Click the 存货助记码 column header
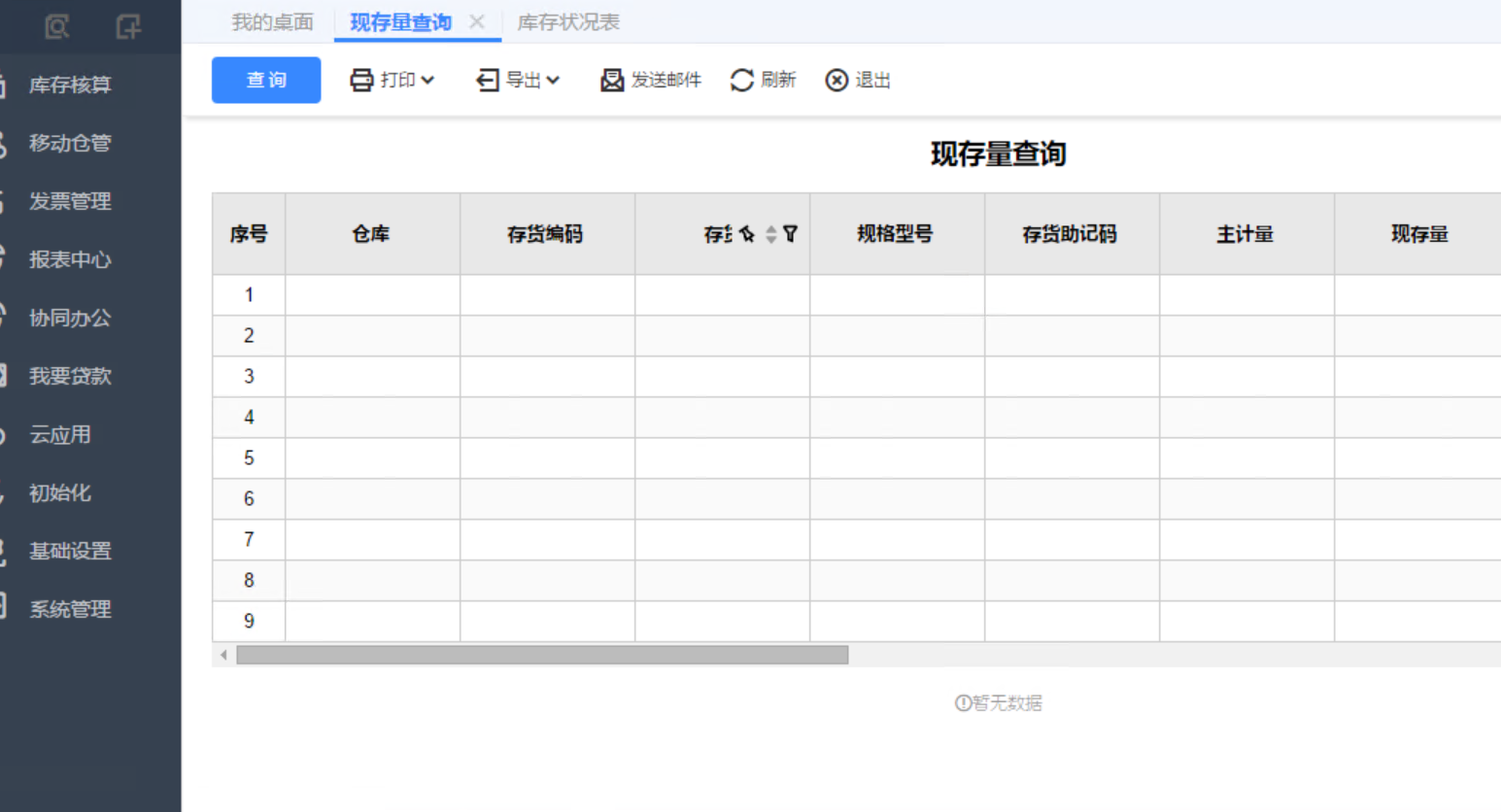 (x=1070, y=234)
